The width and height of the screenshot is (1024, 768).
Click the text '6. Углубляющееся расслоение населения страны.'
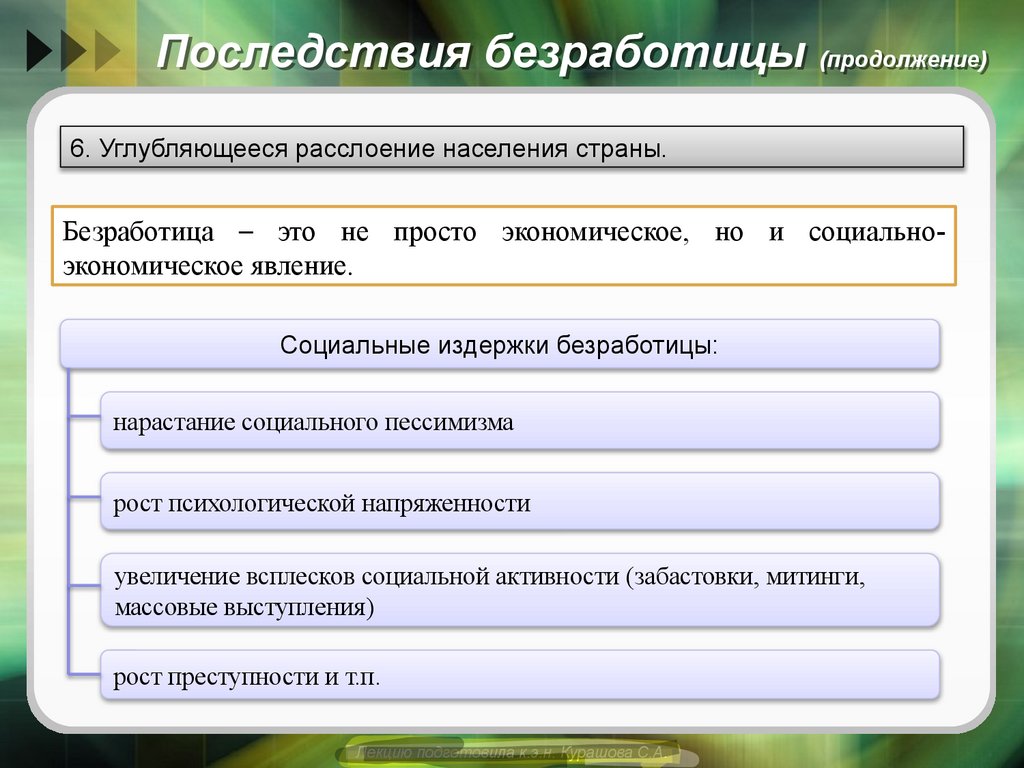click(x=372, y=146)
